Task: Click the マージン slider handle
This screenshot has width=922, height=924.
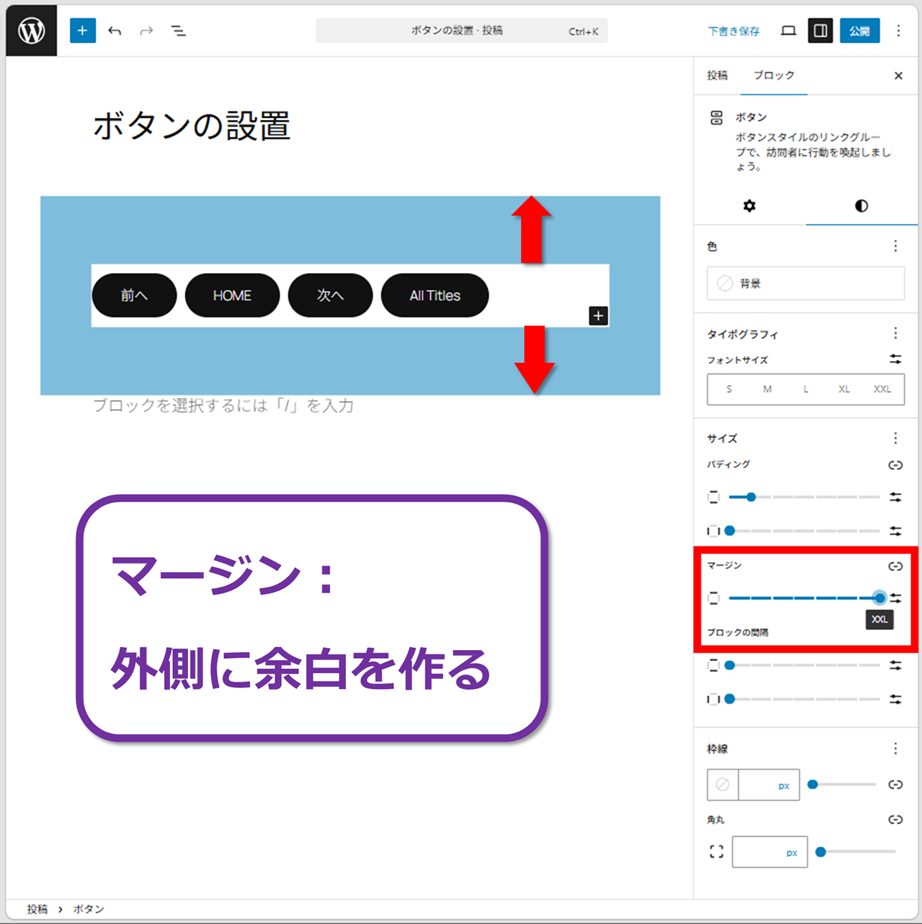Action: [x=879, y=598]
